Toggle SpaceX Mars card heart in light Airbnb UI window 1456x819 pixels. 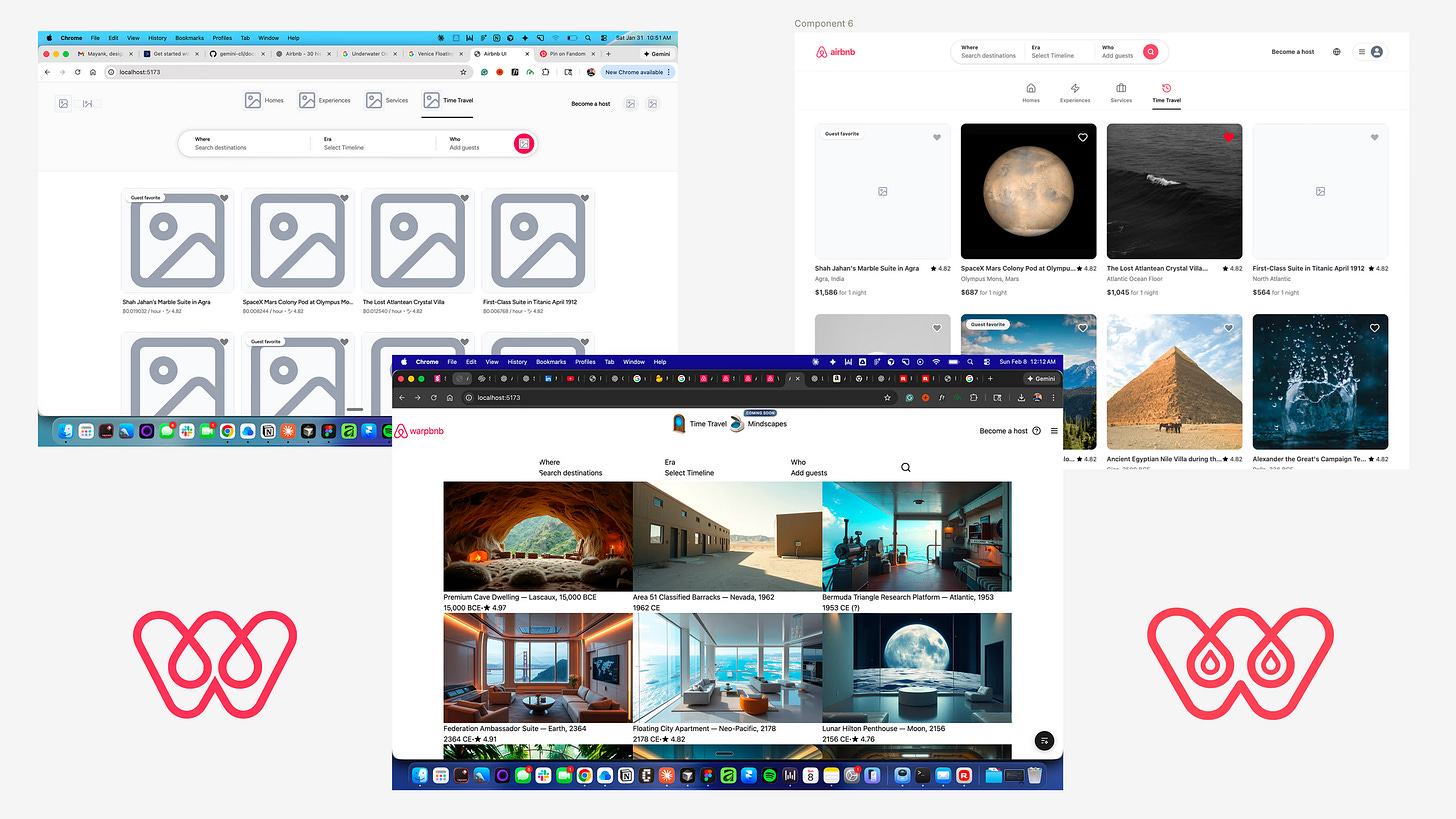344,198
